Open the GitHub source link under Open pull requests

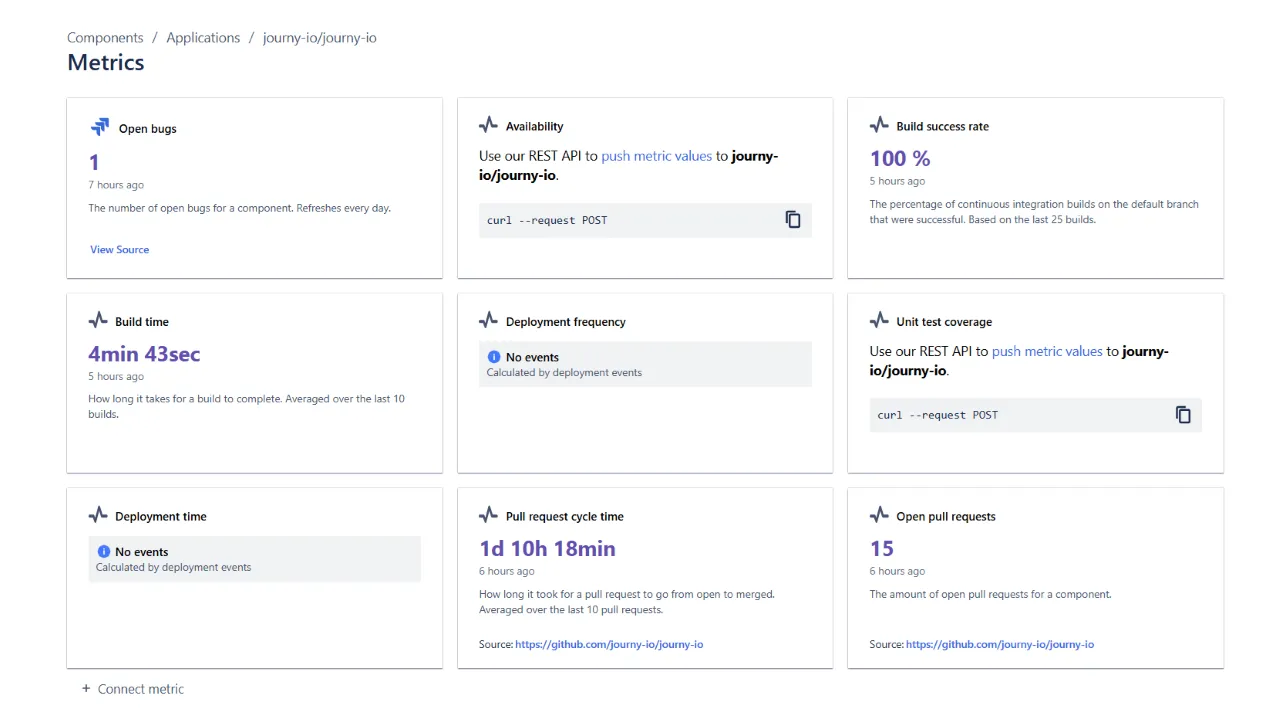tap(999, 644)
